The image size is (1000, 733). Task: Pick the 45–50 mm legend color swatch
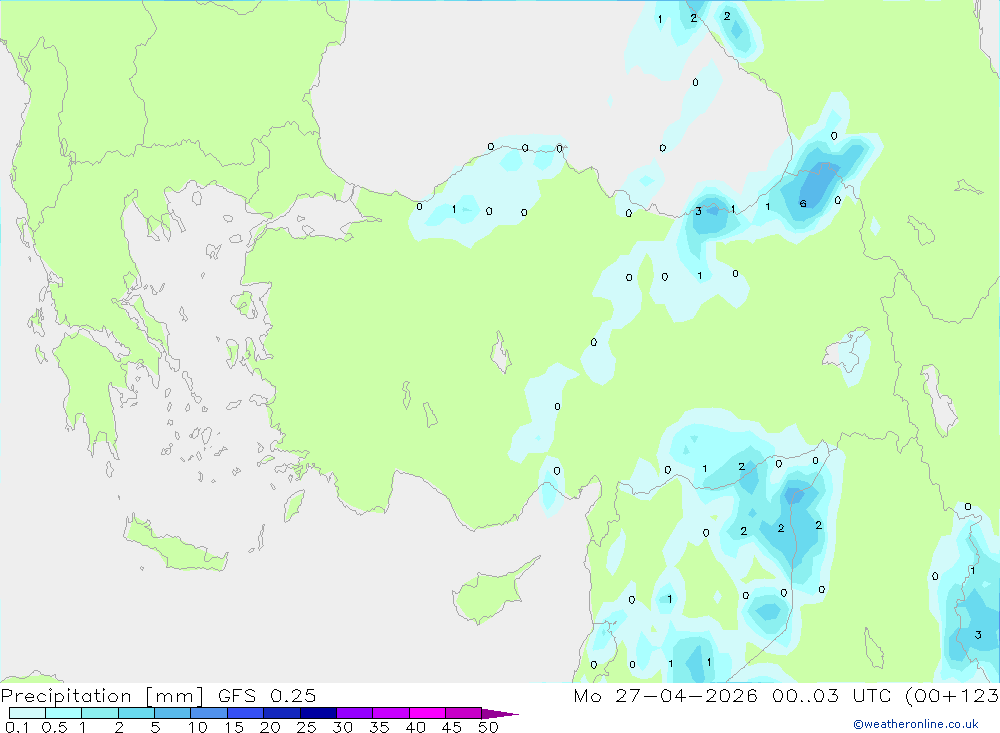tap(463, 713)
